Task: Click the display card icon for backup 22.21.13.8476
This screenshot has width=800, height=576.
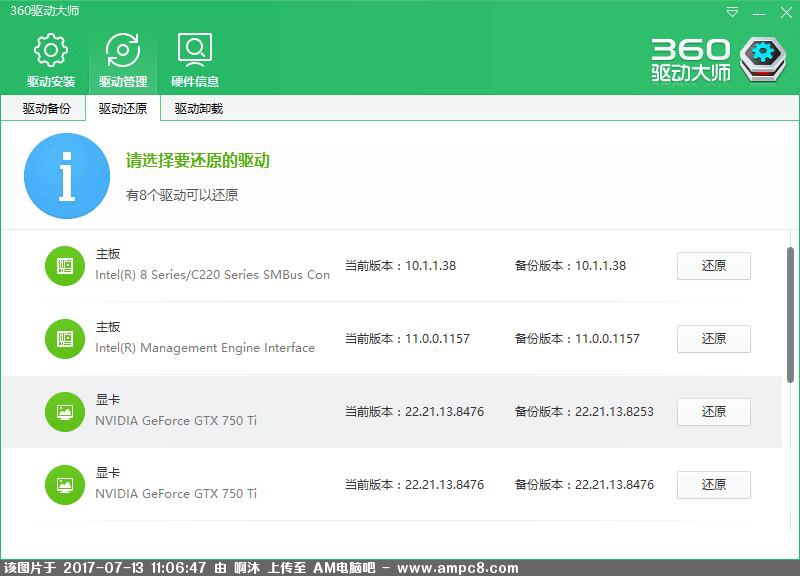Action: pos(65,485)
